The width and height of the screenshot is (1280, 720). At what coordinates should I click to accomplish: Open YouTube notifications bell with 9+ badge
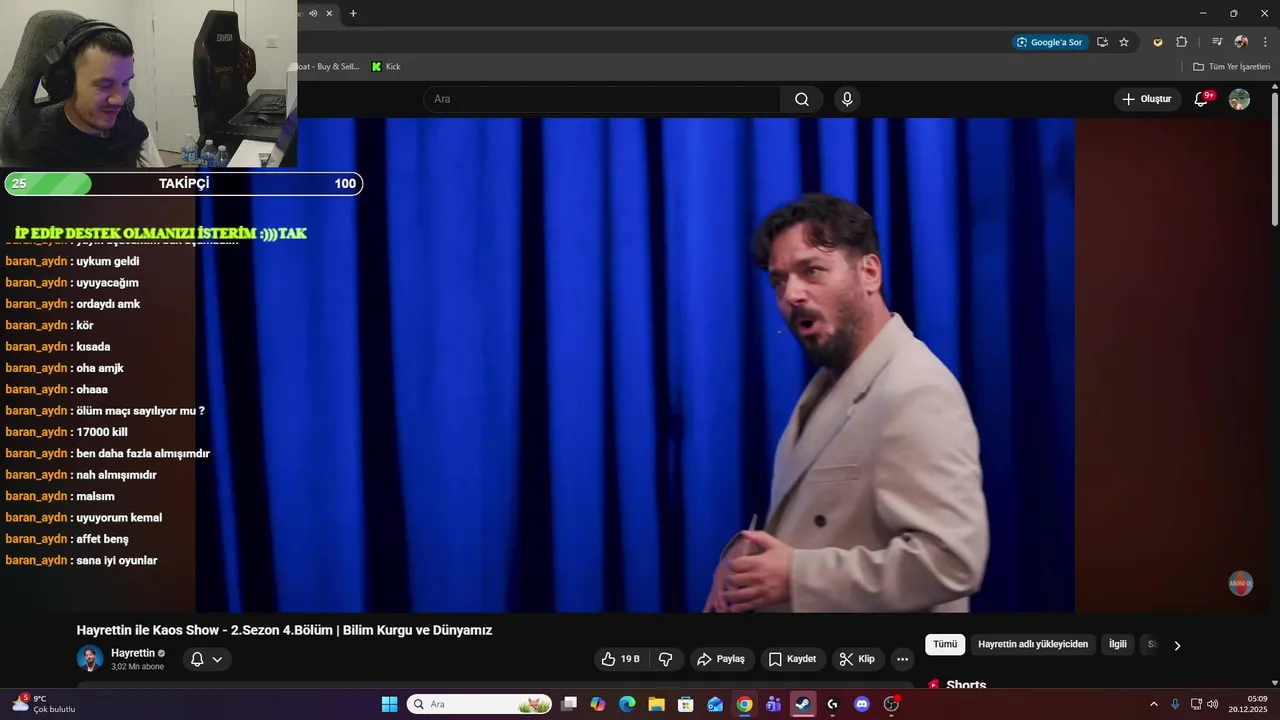(x=1202, y=99)
